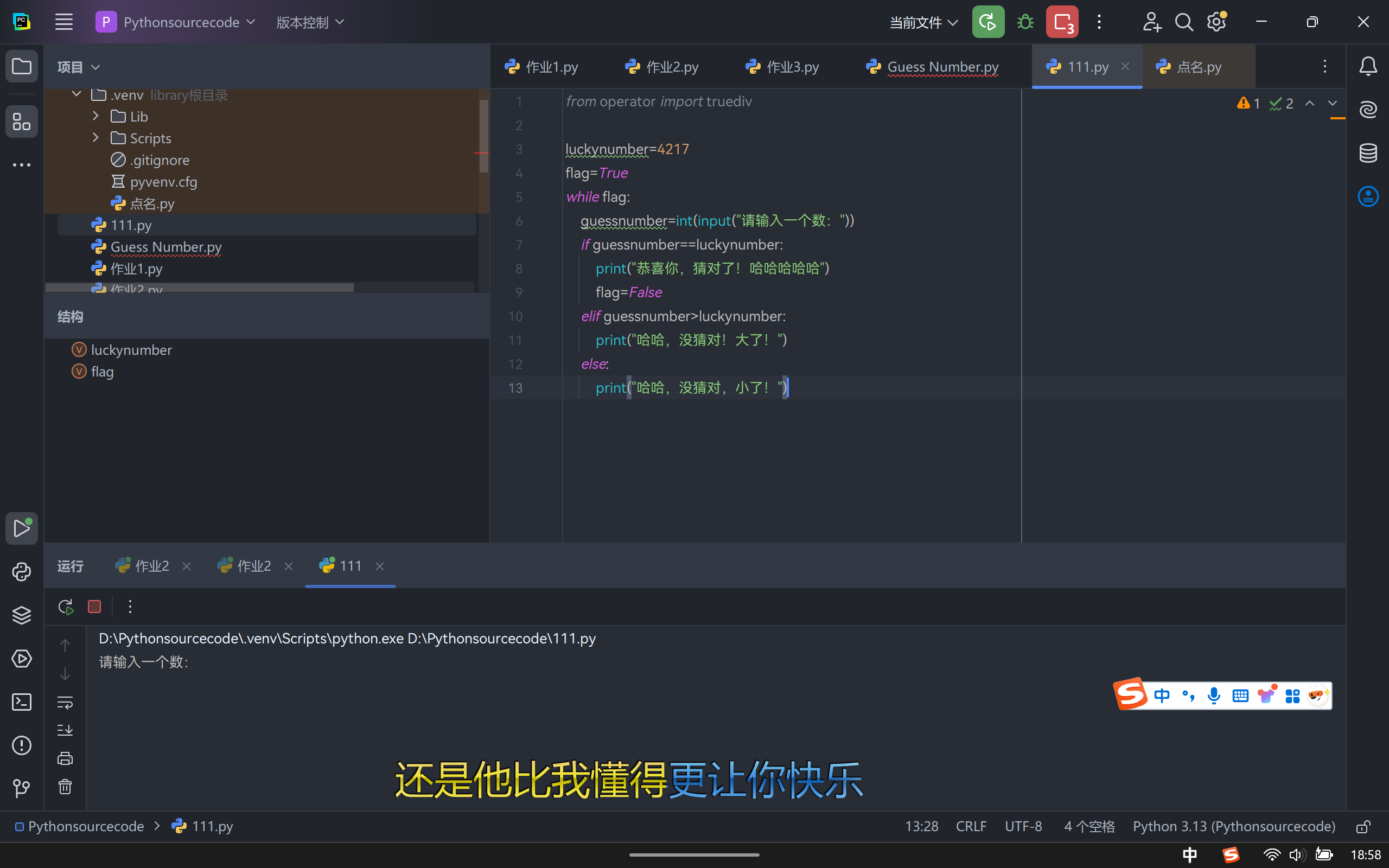Click the project tree vertical scrollbar
Viewport: 1389px width, 868px height.
tap(484, 136)
